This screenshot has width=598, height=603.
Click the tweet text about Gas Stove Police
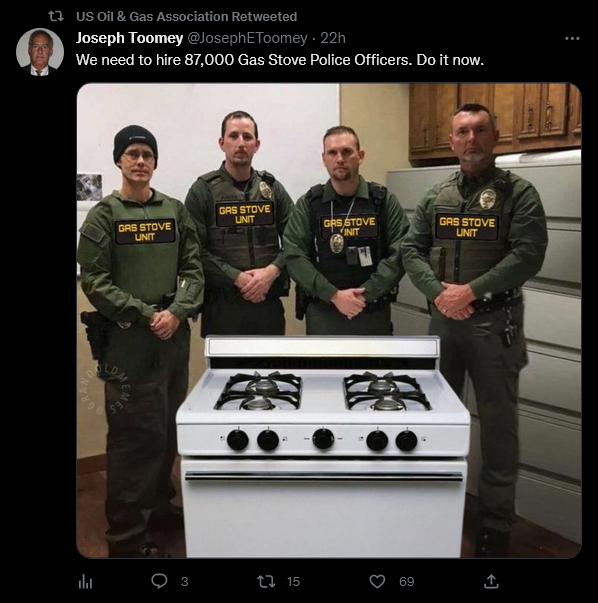(x=280, y=60)
